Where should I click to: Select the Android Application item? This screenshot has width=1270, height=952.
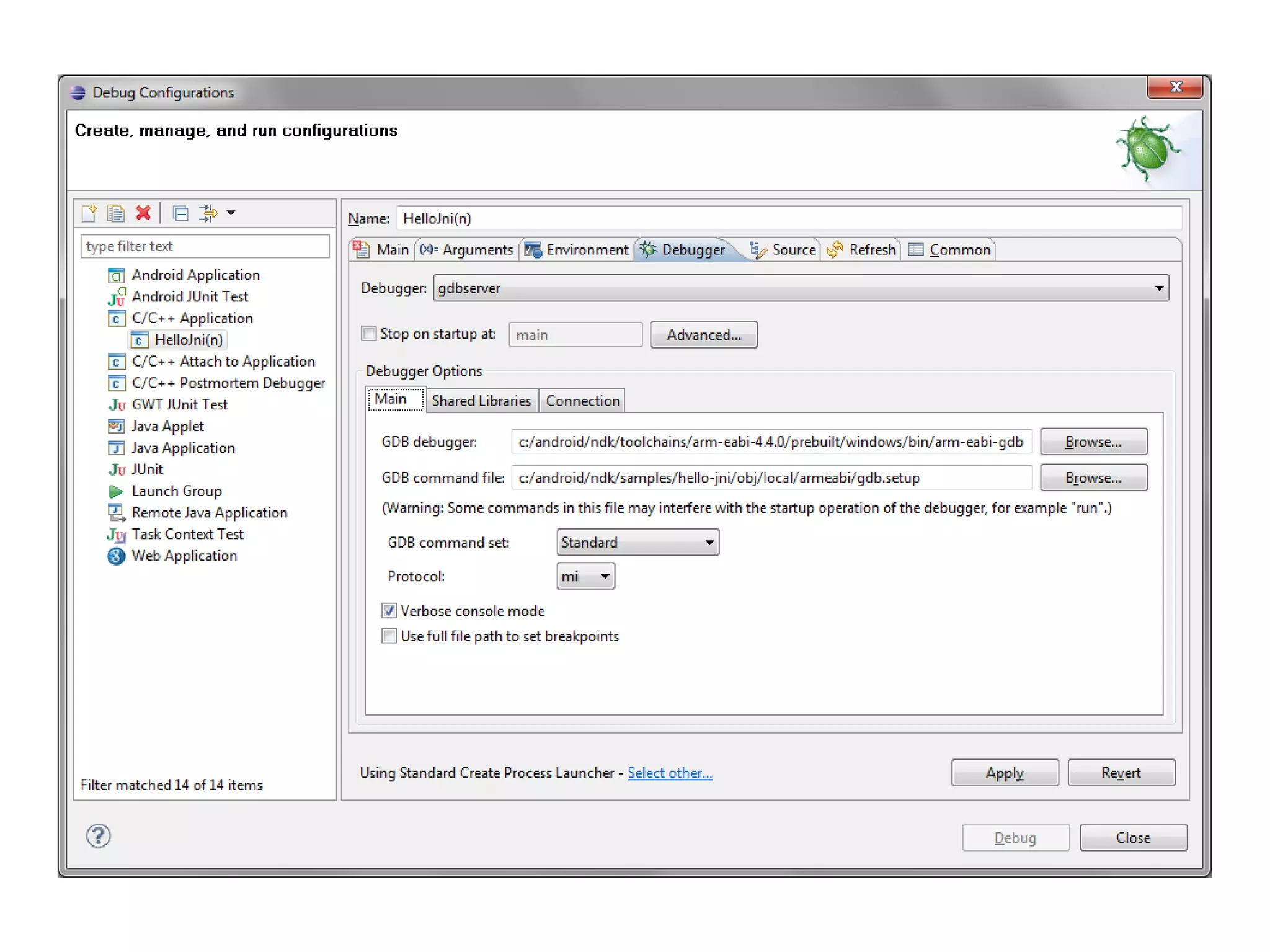point(195,275)
